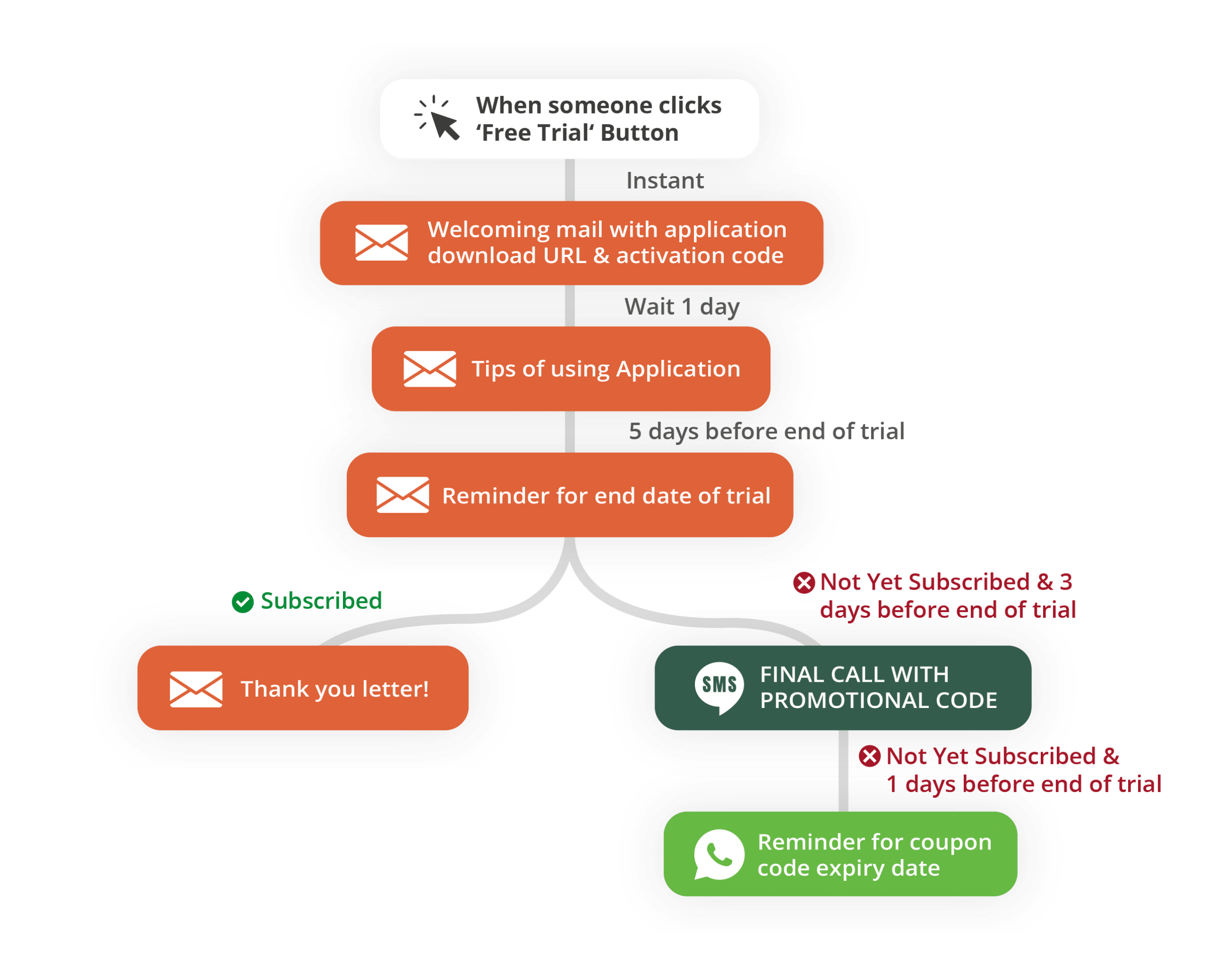Toggle the Not Yet Subscribed 1-day branch

coord(855,752)
